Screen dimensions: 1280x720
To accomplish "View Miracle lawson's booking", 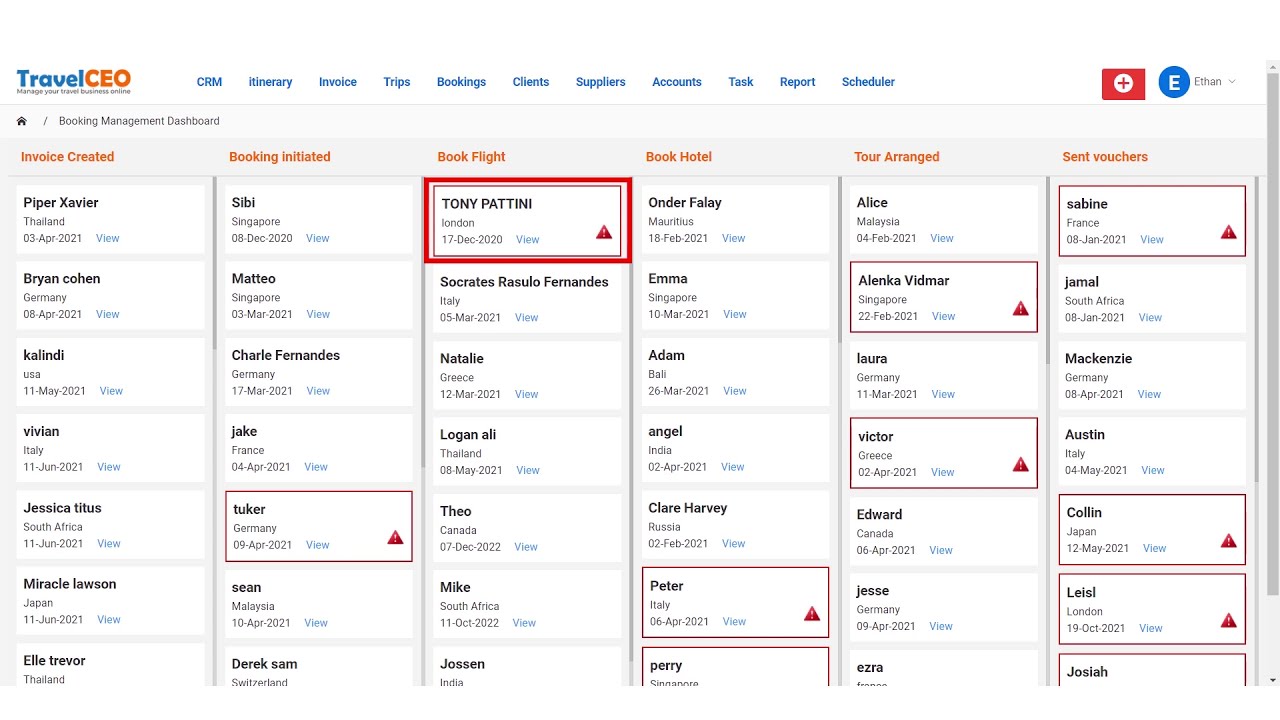I will click(109, 620).
